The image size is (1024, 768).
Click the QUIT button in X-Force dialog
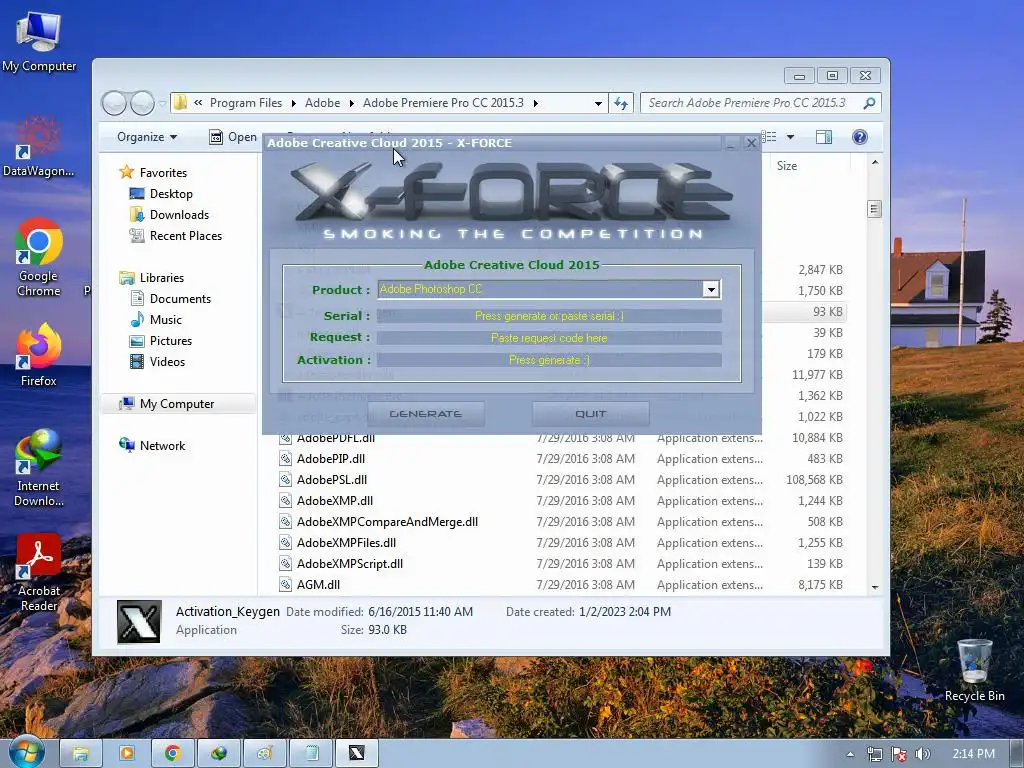590,414
